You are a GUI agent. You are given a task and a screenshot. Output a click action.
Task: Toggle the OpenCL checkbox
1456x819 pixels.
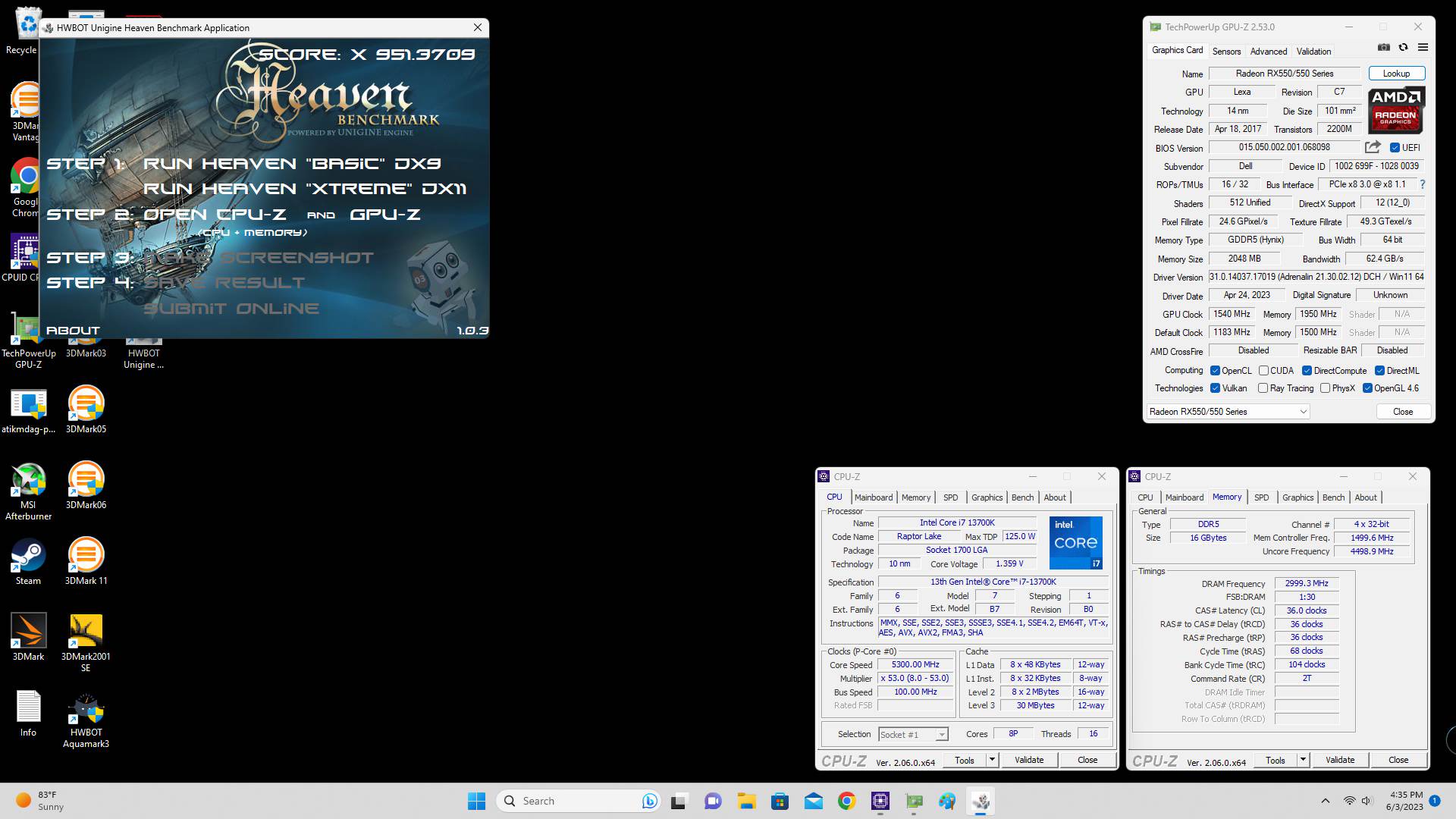coord(1215,371)
